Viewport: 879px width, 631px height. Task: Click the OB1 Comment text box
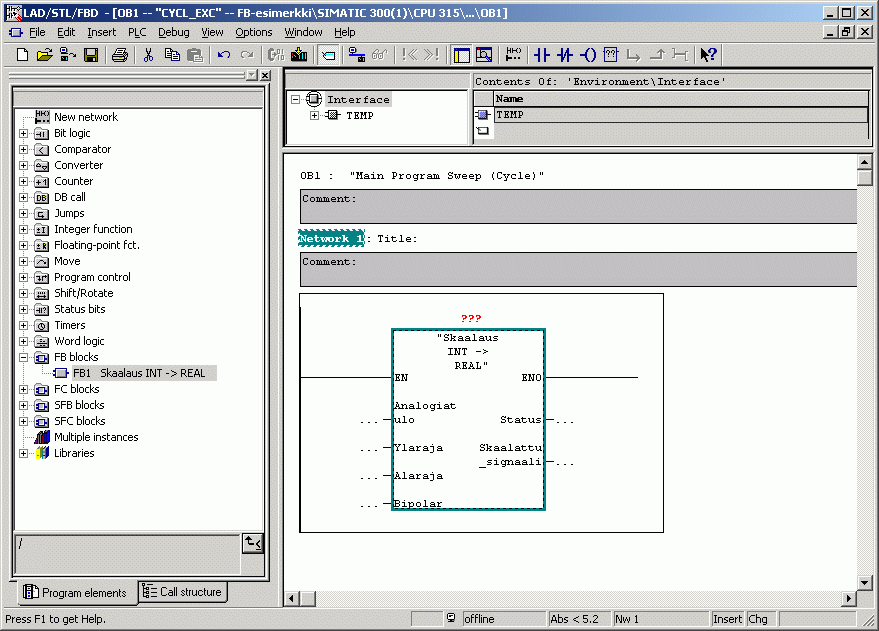point(578,206)
